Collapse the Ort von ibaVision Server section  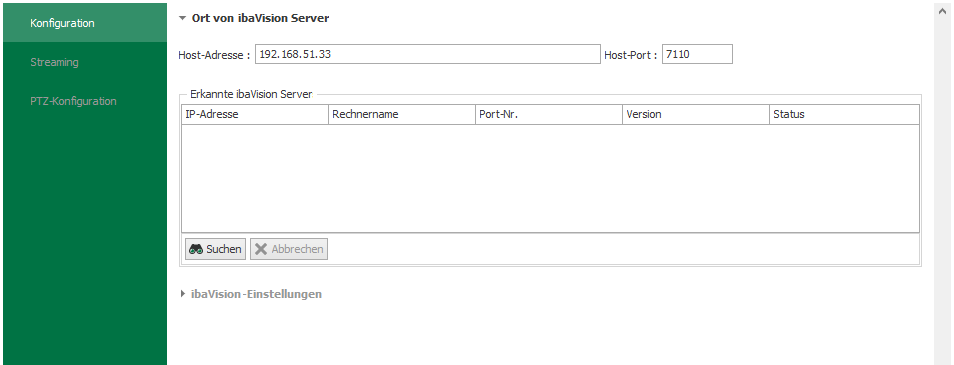pyautogui.click(x=182, y=18)
